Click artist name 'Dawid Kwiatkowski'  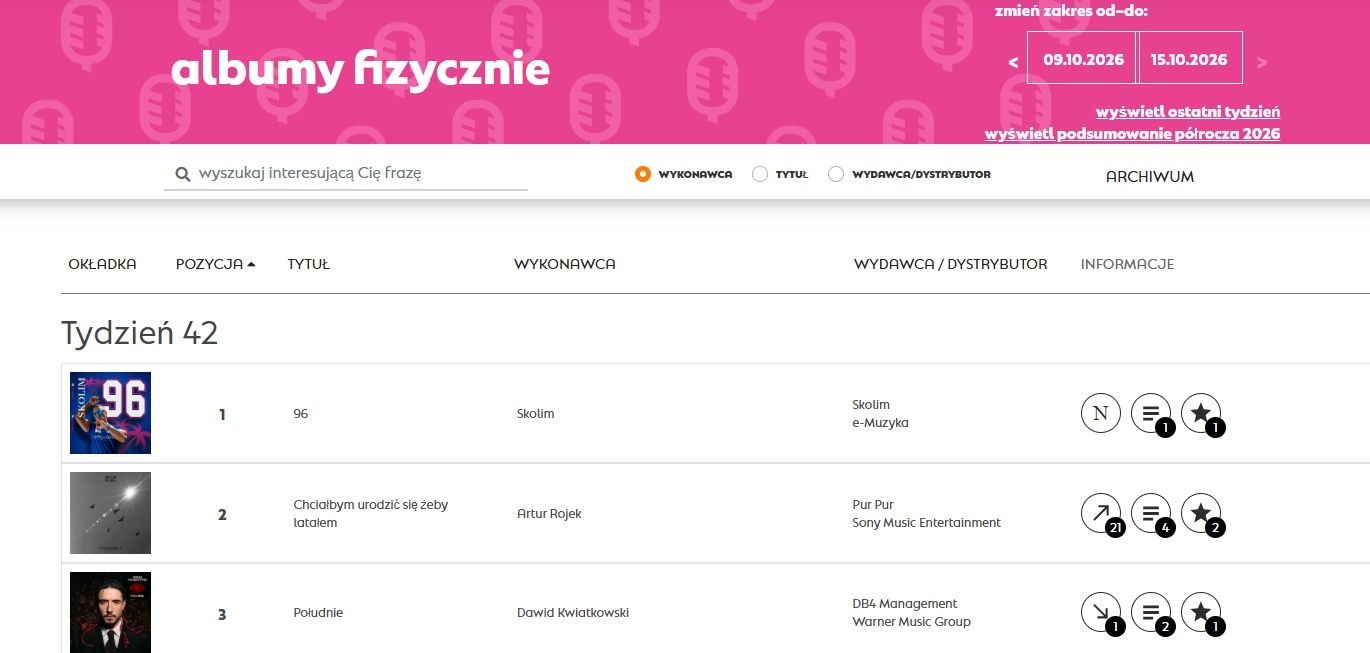(x=573, y=612)
